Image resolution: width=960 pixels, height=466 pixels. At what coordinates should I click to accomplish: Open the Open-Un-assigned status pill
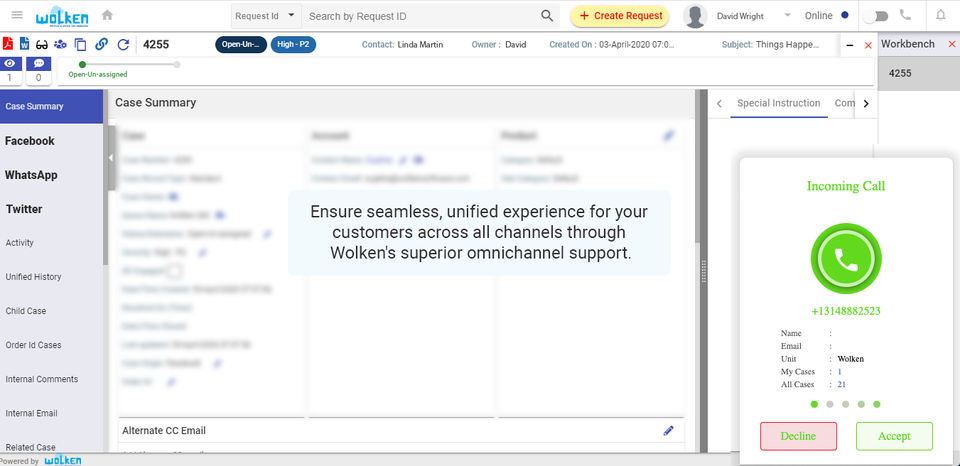[241, 45]
